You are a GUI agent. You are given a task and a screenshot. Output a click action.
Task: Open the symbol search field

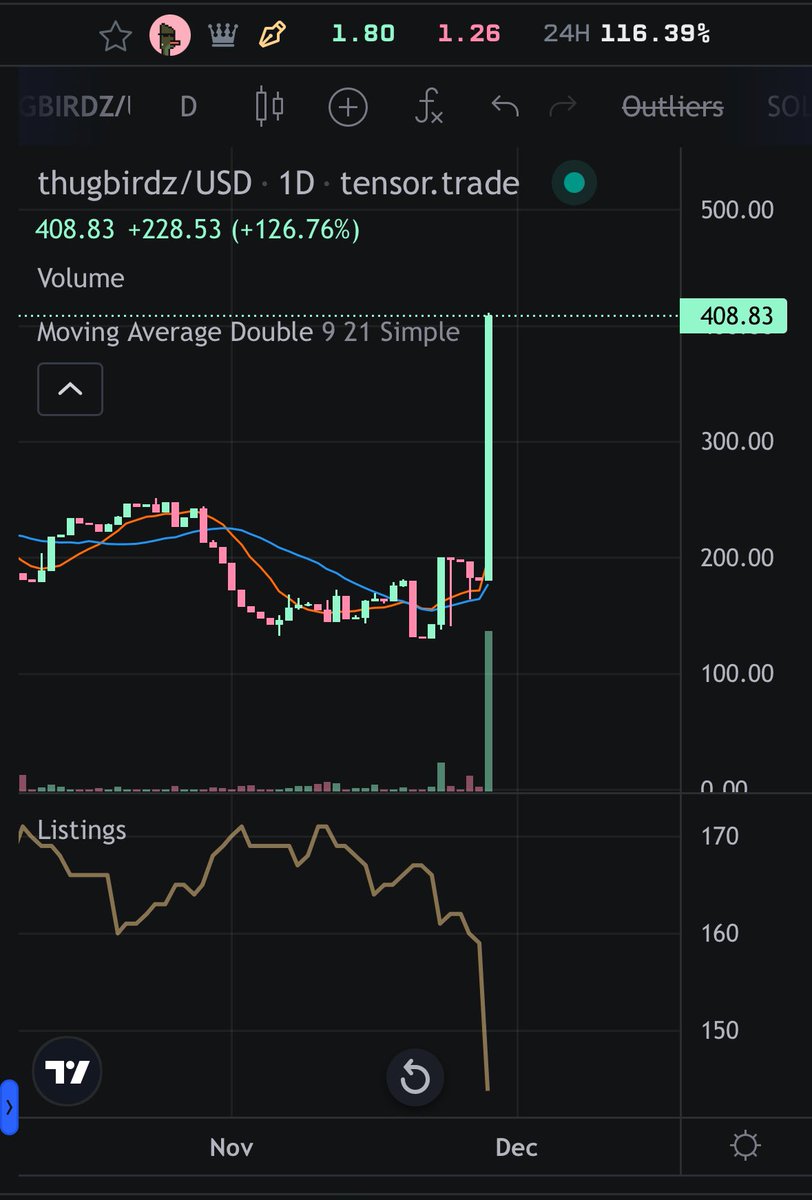[76, 107]
